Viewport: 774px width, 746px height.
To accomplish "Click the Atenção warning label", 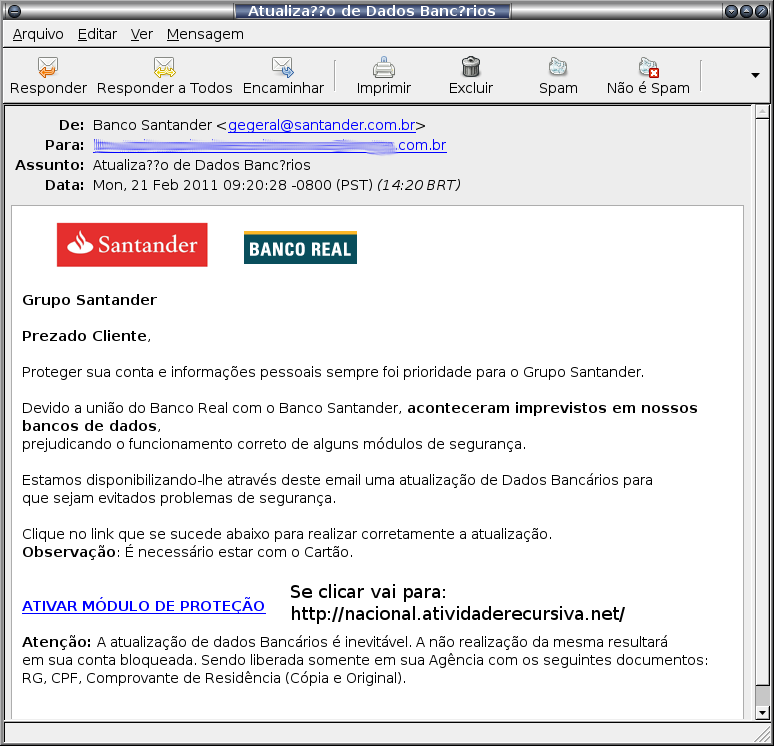I will 56,642.
